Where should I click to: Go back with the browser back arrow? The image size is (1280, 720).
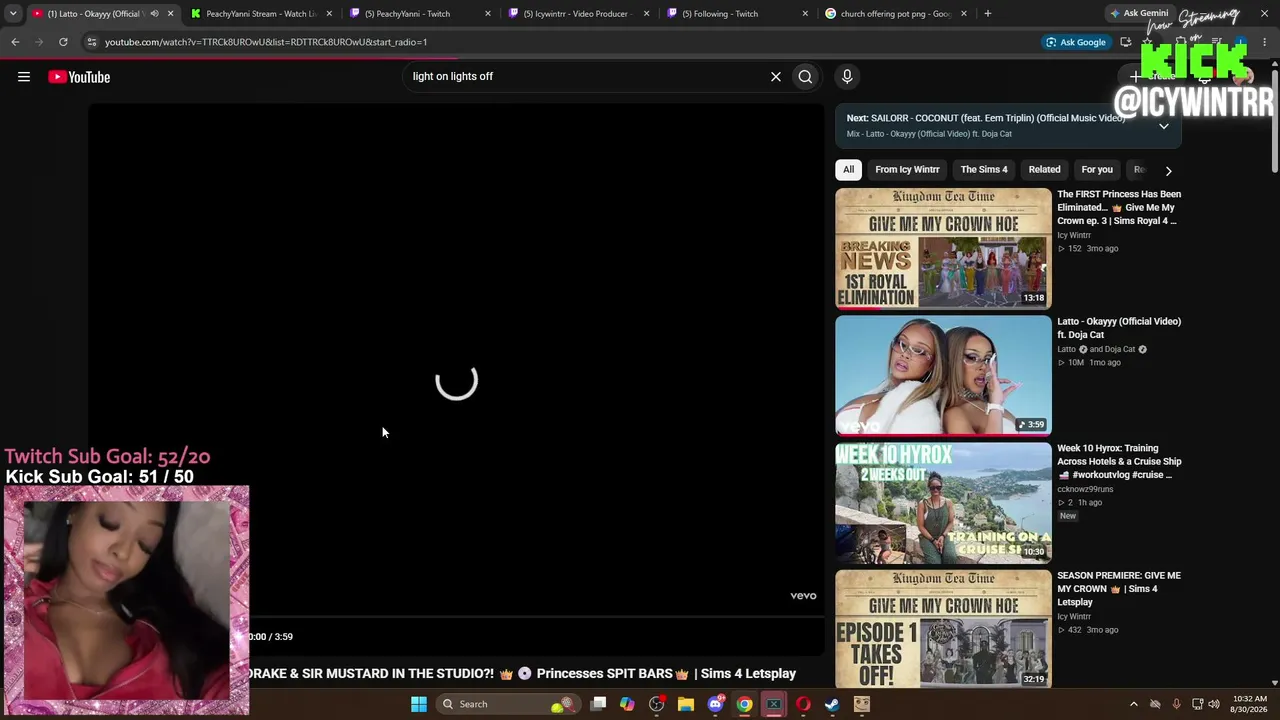(15, 42)
